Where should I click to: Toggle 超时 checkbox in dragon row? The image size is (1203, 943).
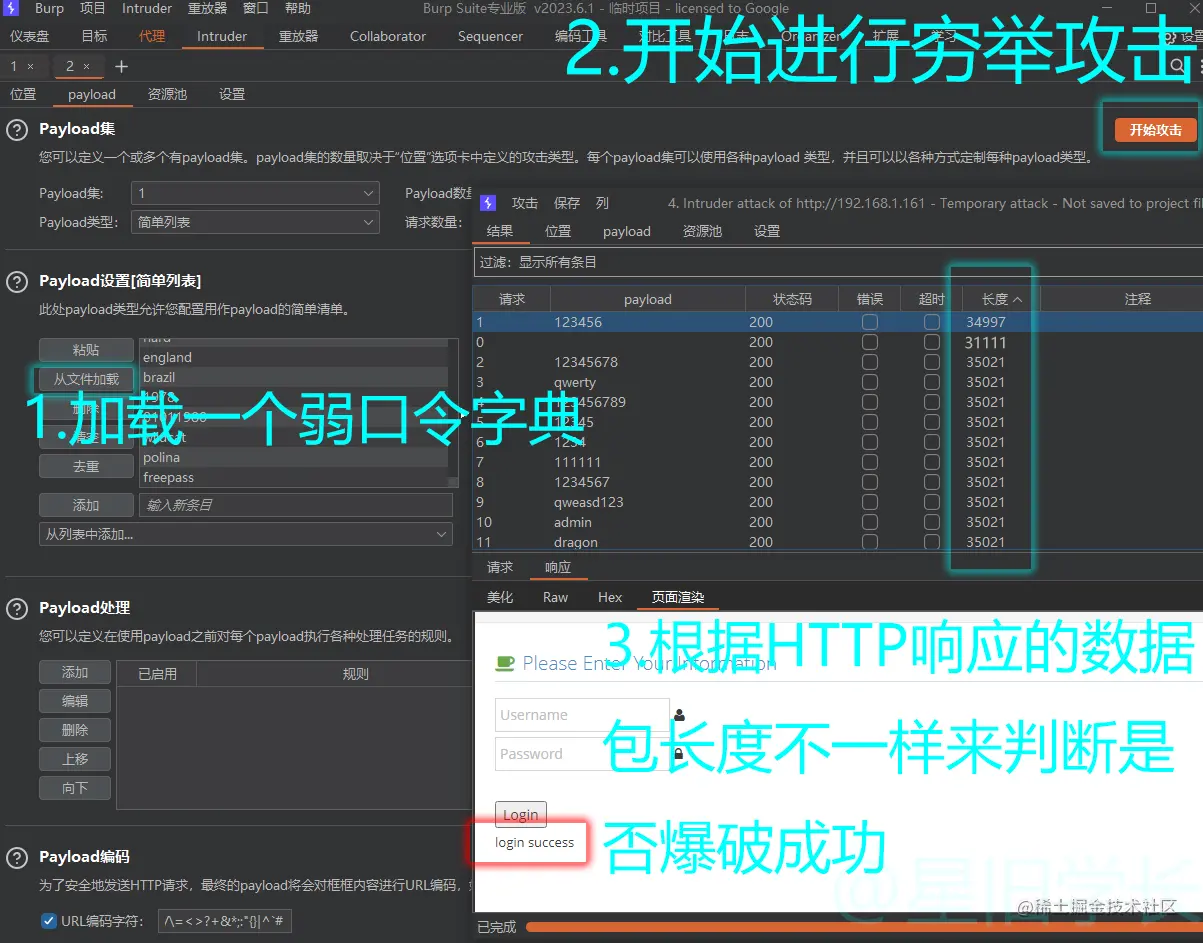pyautogui.click(x=931, y=542)
